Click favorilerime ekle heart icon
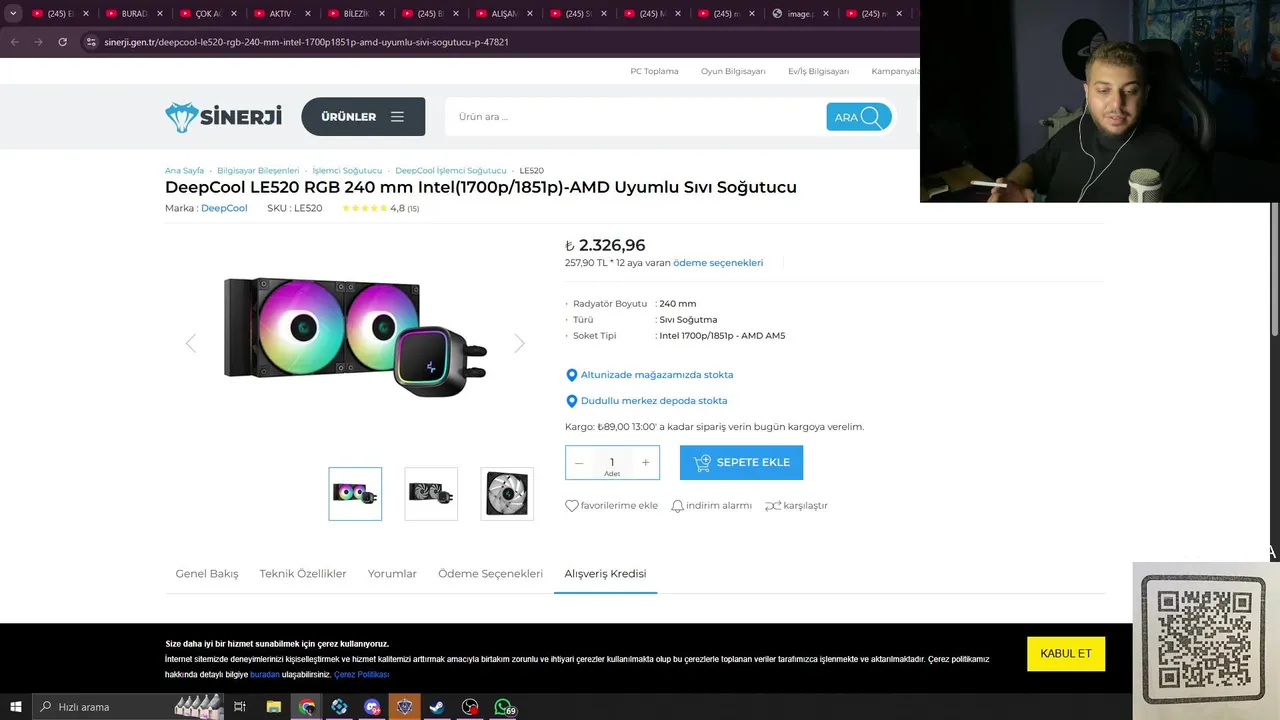 572,506
